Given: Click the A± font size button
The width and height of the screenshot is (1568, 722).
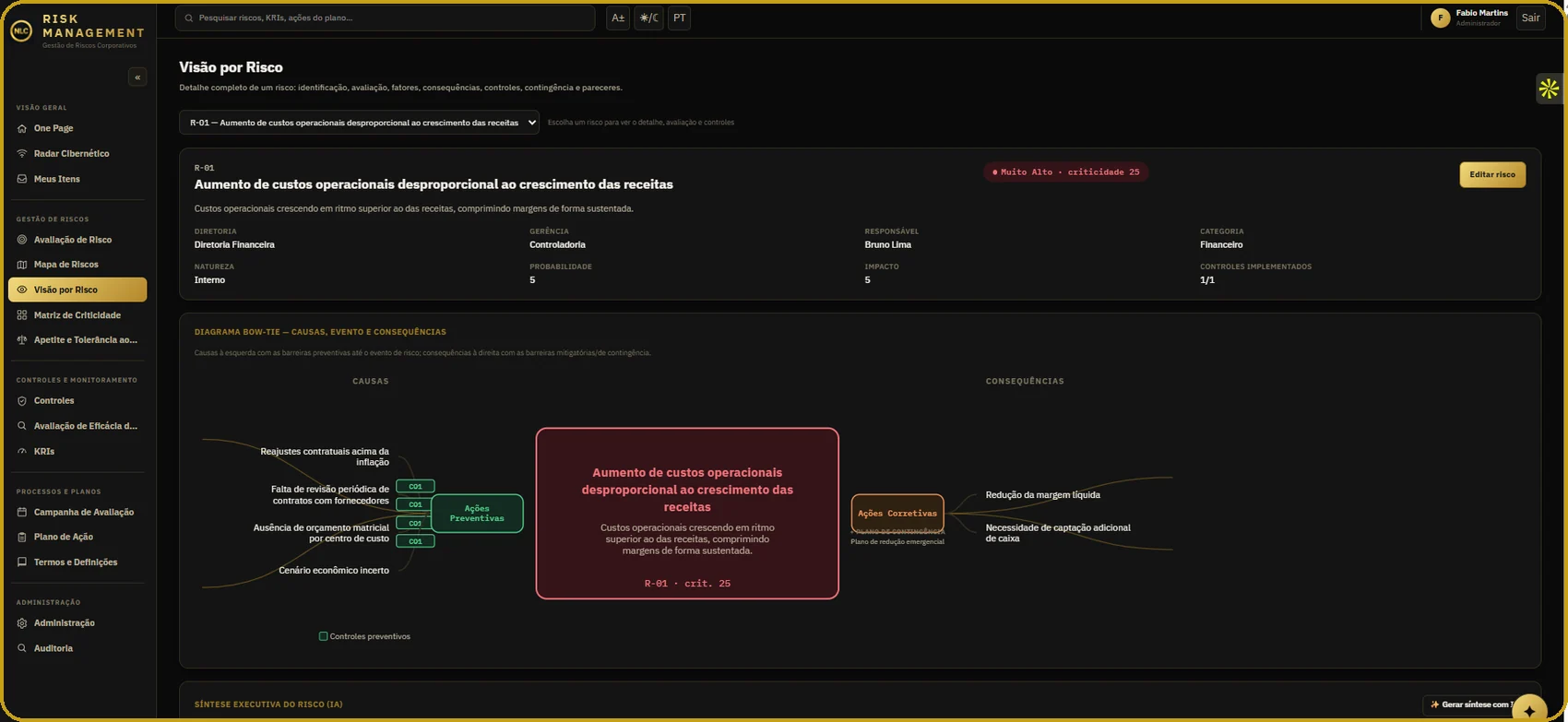Looking at the screenshot, I should pos(618,18).
